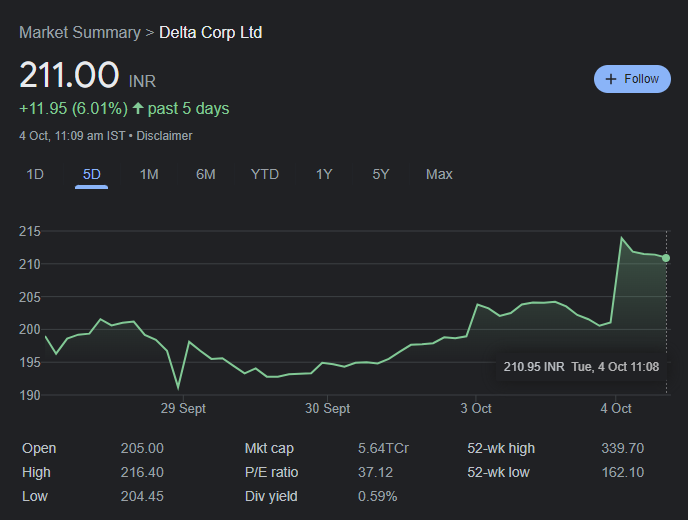The image size is (688, 520).
Task: Select the 5D range tab
Action: (x=92, y=174)
